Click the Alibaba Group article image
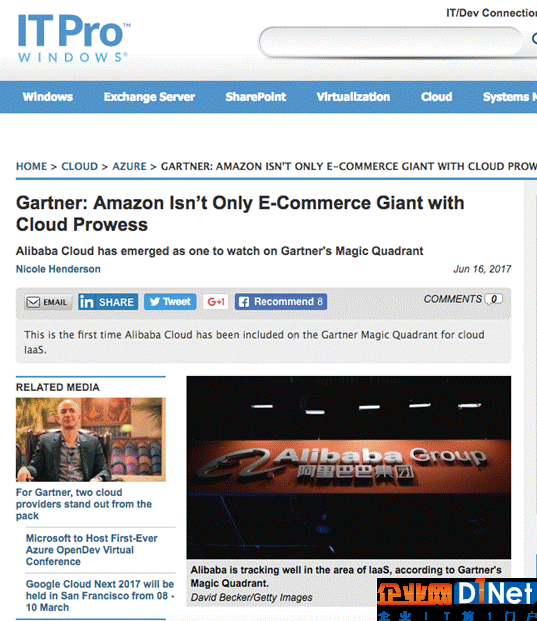The image size is (537, 621). point(348,467)
